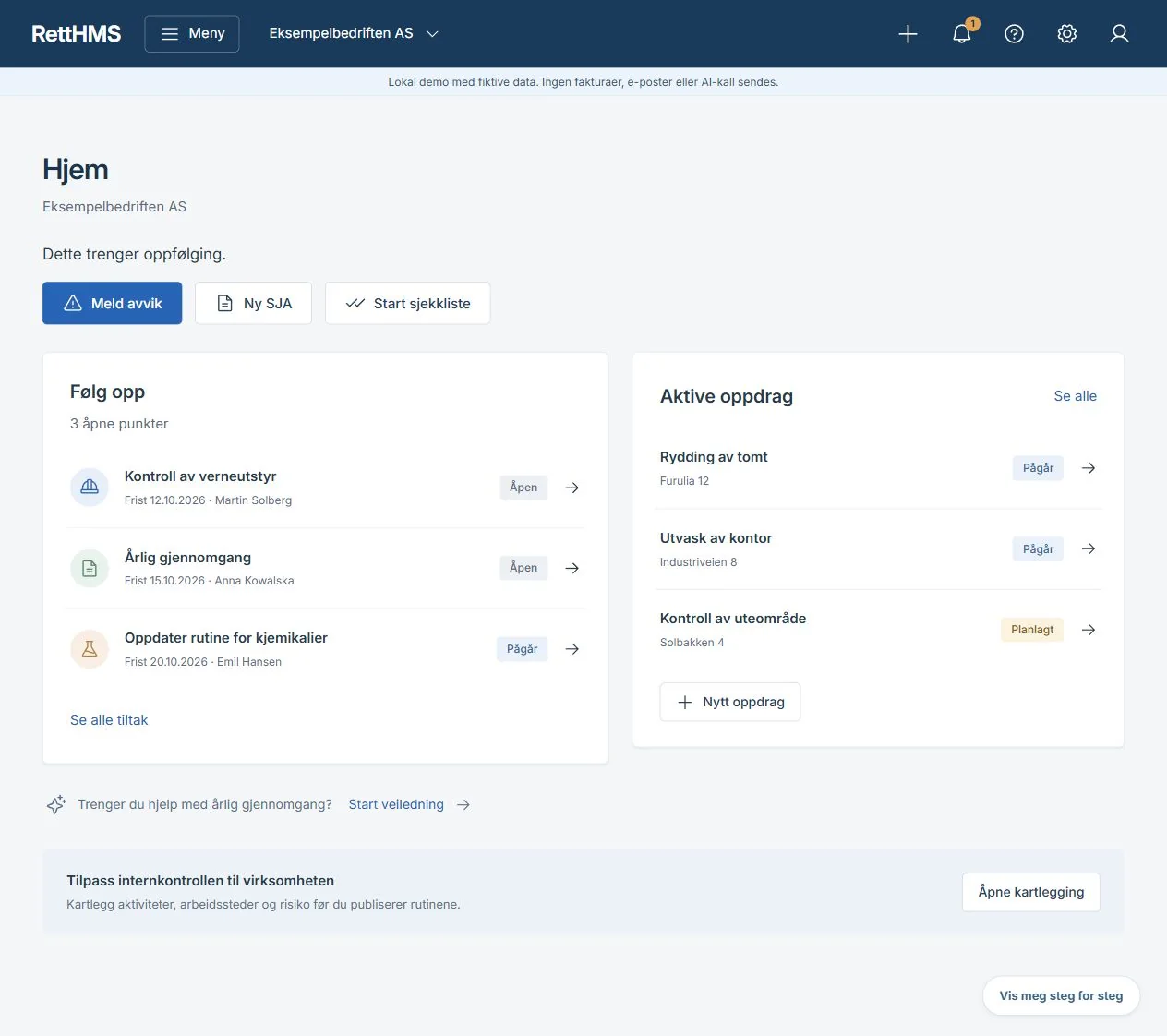Open arrow for Oppdater rutine for kjemikalier
The width and height of the screenshot is (1167, 1036).
[572, 649]
